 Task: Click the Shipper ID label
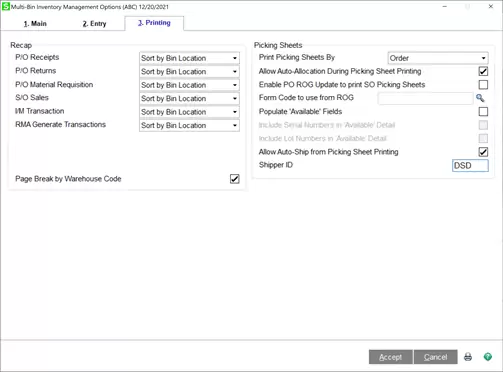tap(276, 165)
